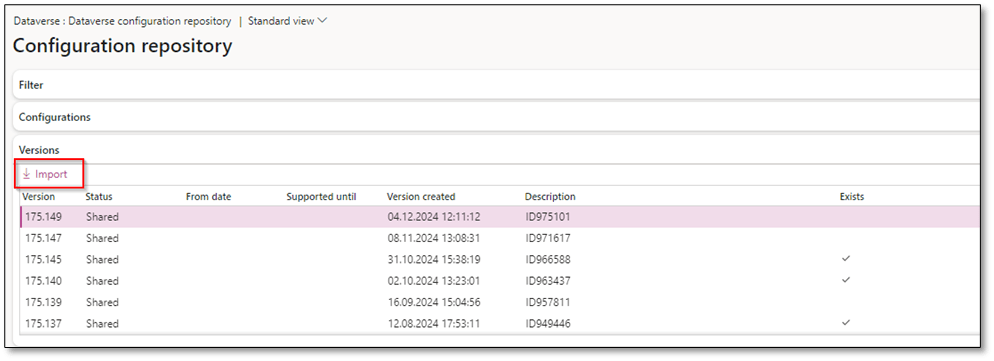Click created date 31.10.2024 15:38:19
The height and width of the screenshot is (361, 994).
(x=434, y=259)
